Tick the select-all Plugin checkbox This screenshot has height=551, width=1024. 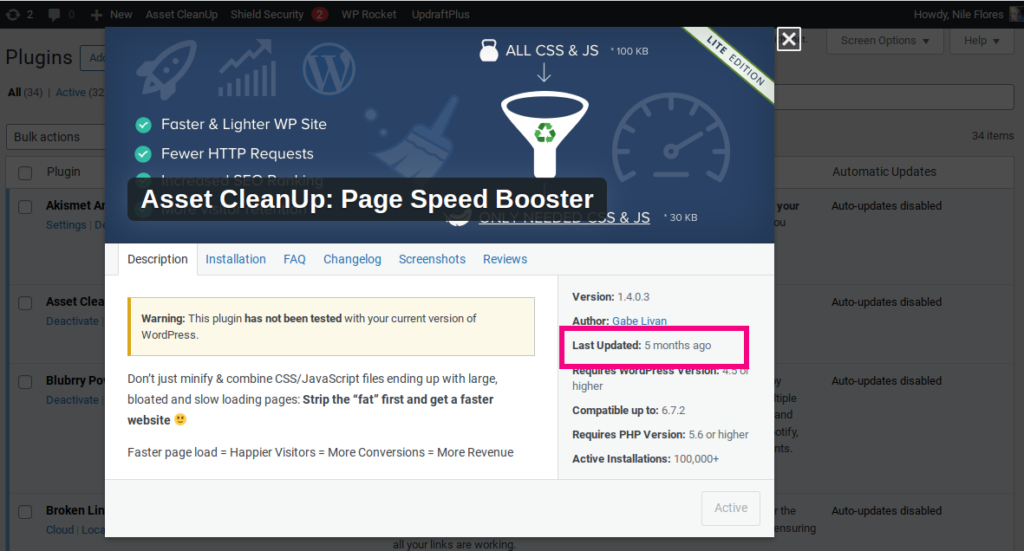click(25, 173)
